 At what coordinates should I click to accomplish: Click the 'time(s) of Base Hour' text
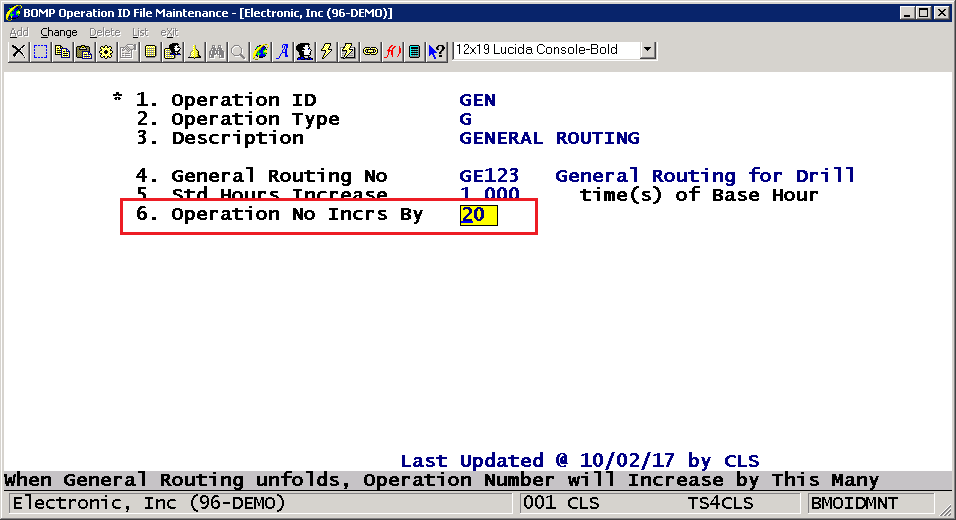point(699,195)
